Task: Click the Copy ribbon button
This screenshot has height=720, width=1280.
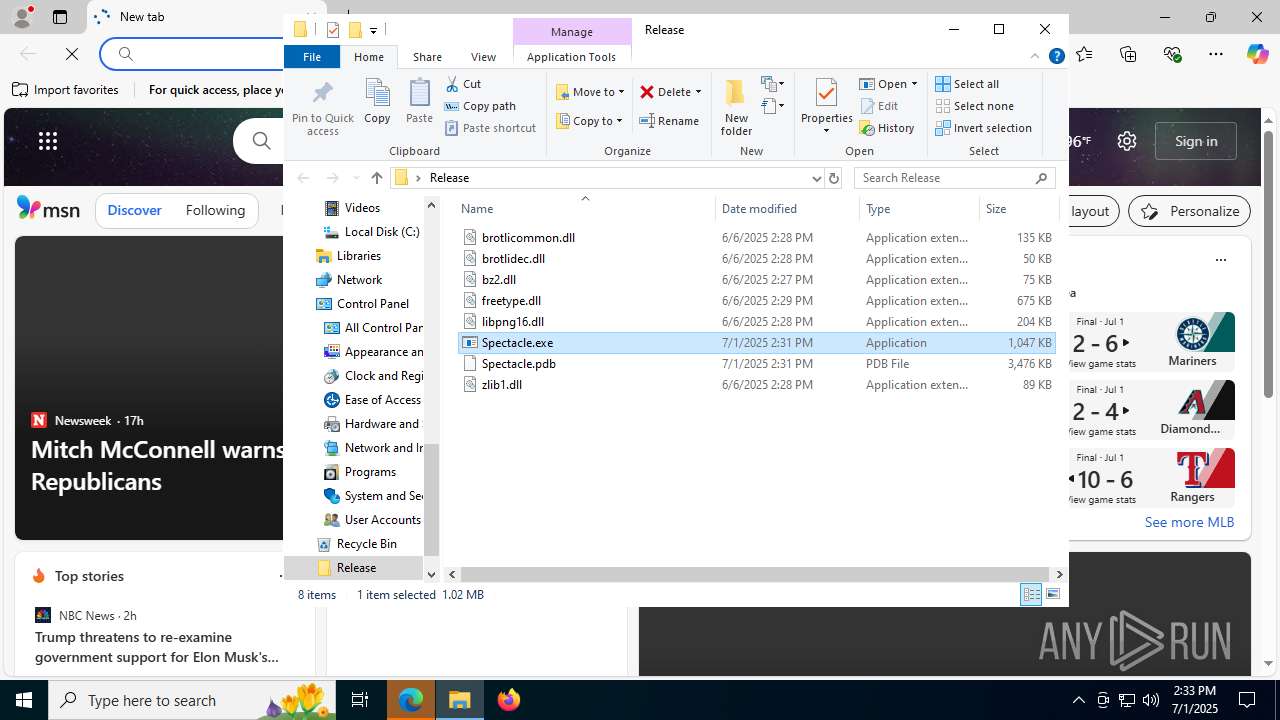Action: coord(377,101)
